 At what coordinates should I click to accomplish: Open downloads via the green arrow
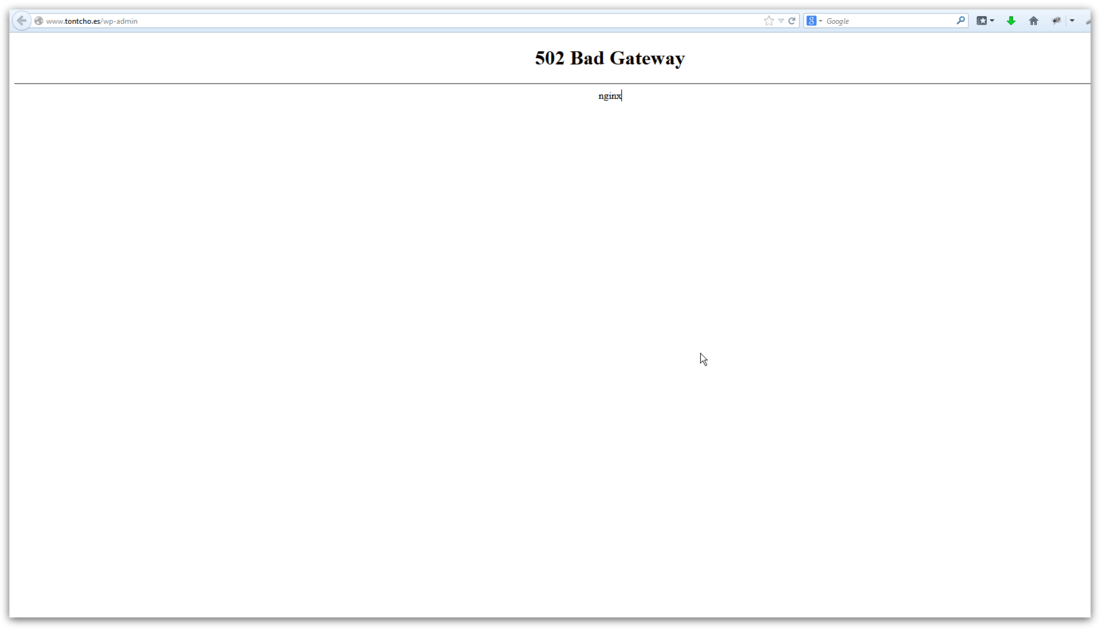1011,21
